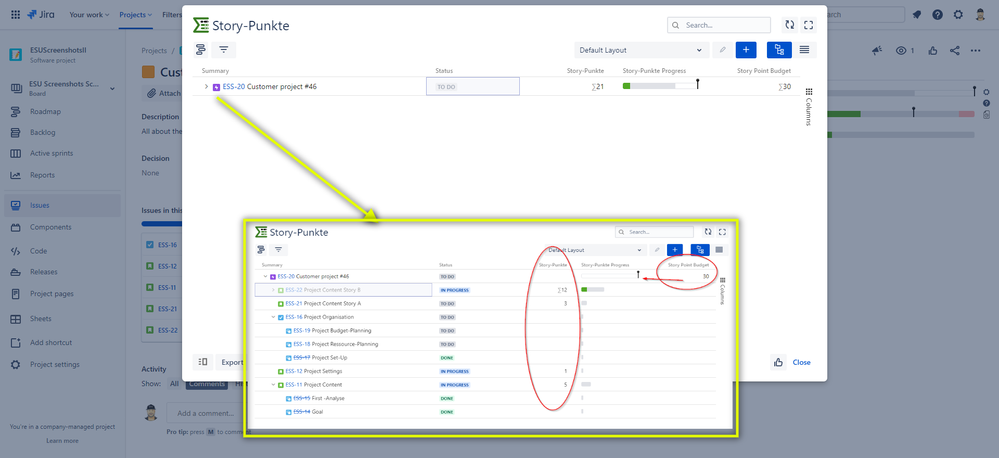
Task: Collapse the inset ESS-11 Project Content chevron
Action: click(273, 384)
